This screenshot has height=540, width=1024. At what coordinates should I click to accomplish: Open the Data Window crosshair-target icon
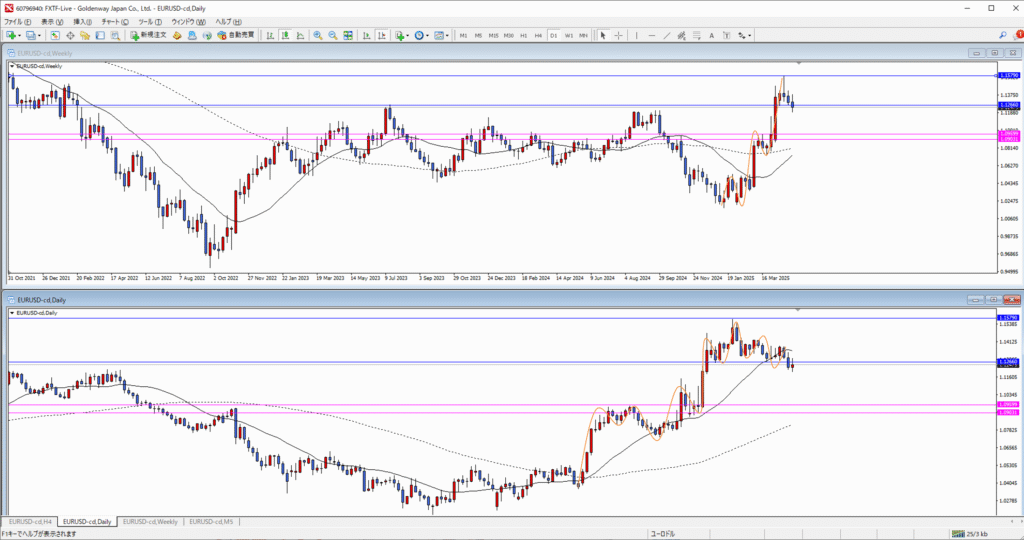click(x=70, y=35)
